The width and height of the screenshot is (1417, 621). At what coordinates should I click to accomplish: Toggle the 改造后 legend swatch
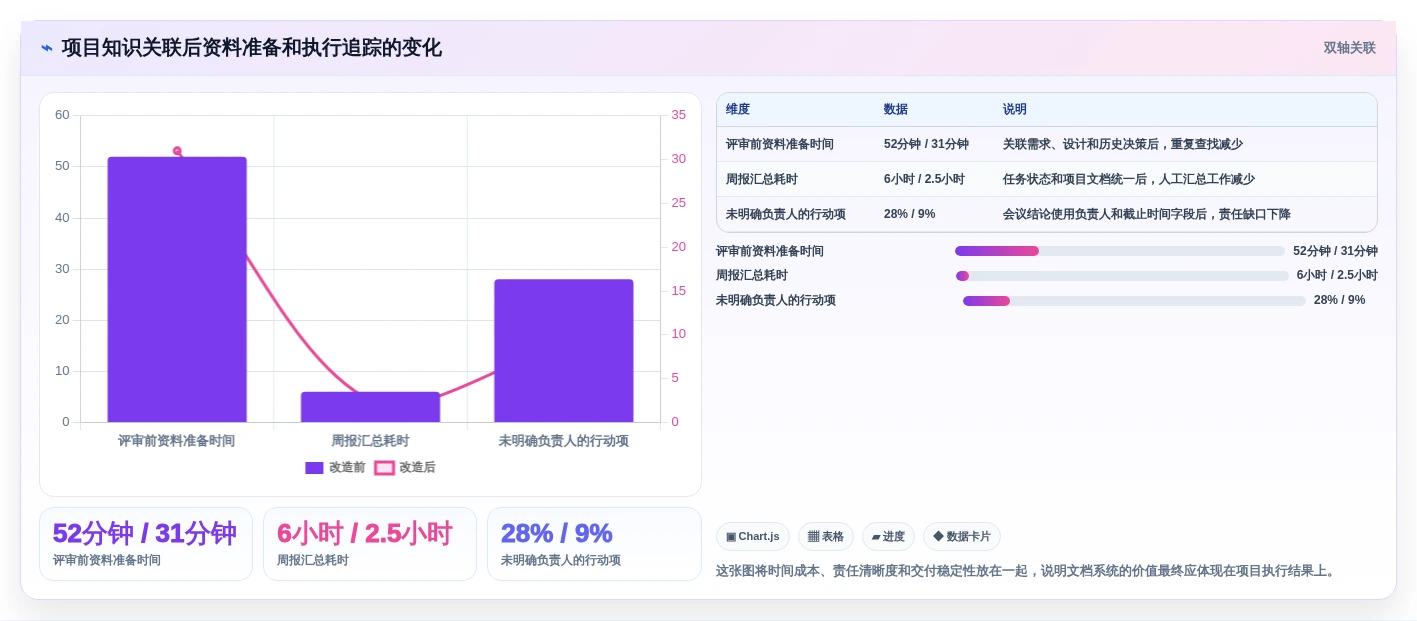[384, 468]
